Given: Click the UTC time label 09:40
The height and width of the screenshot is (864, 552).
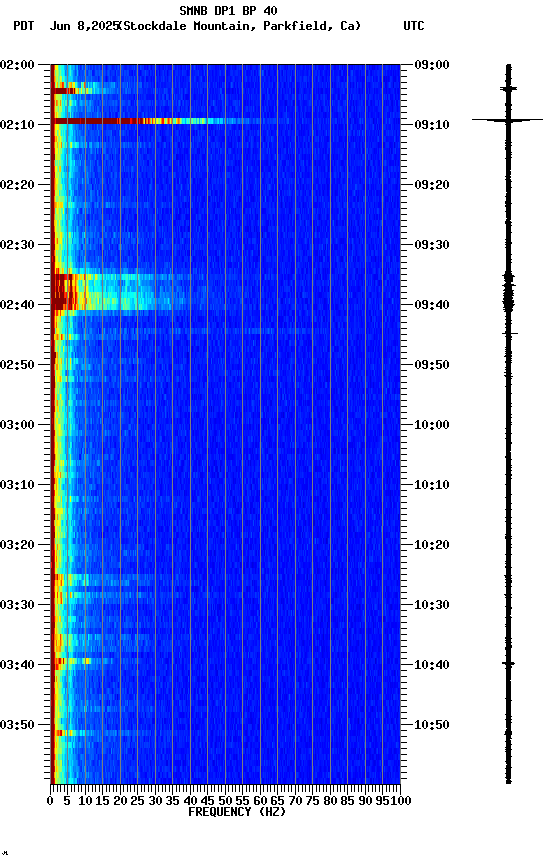Looking at the screenshot, I should pos(432,305).
